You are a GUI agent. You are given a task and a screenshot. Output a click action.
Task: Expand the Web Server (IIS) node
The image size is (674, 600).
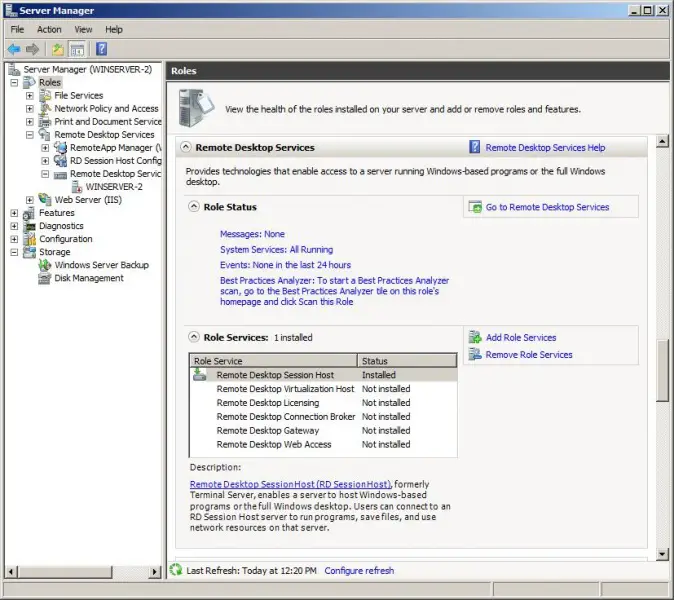(30, 200)
